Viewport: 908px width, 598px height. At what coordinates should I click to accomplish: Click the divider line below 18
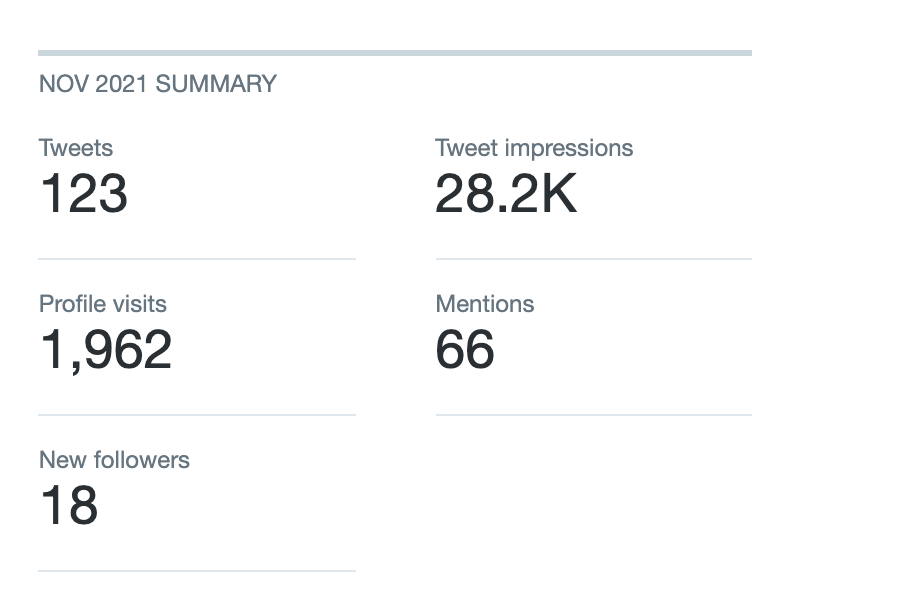tap(197, 571)
